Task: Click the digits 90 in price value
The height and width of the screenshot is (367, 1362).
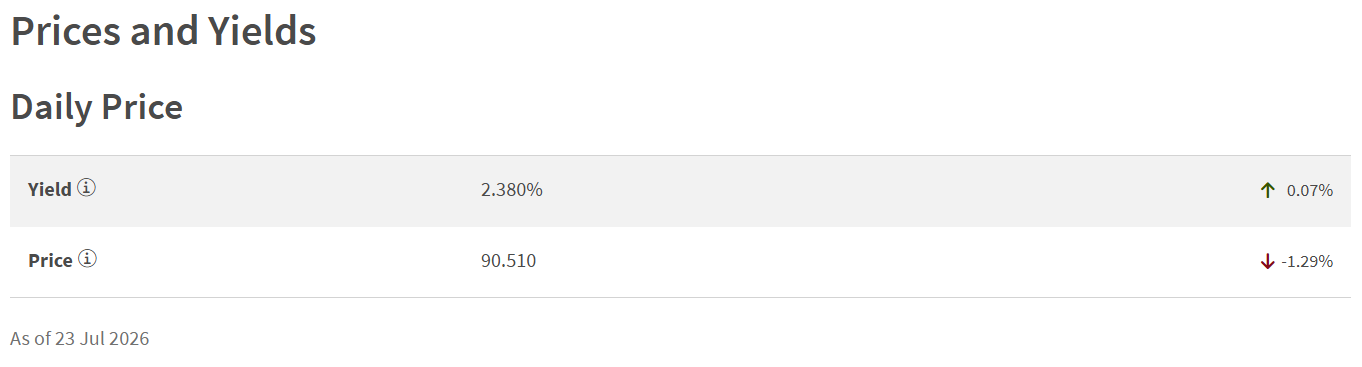Action: (490, 261)
